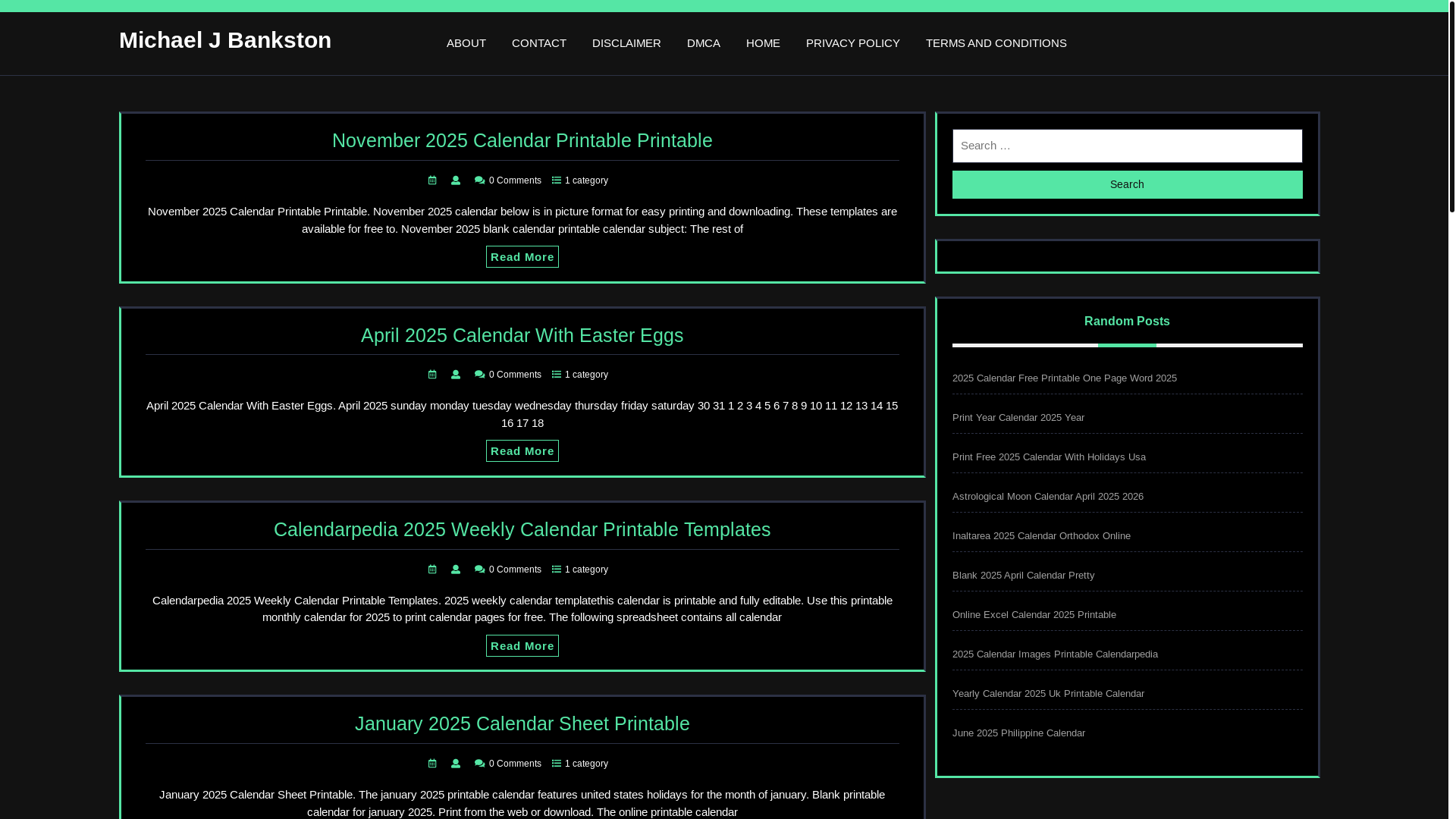Click comments bubble icon under April 2025 post
1456x819 pixels.
click(479, 375)
